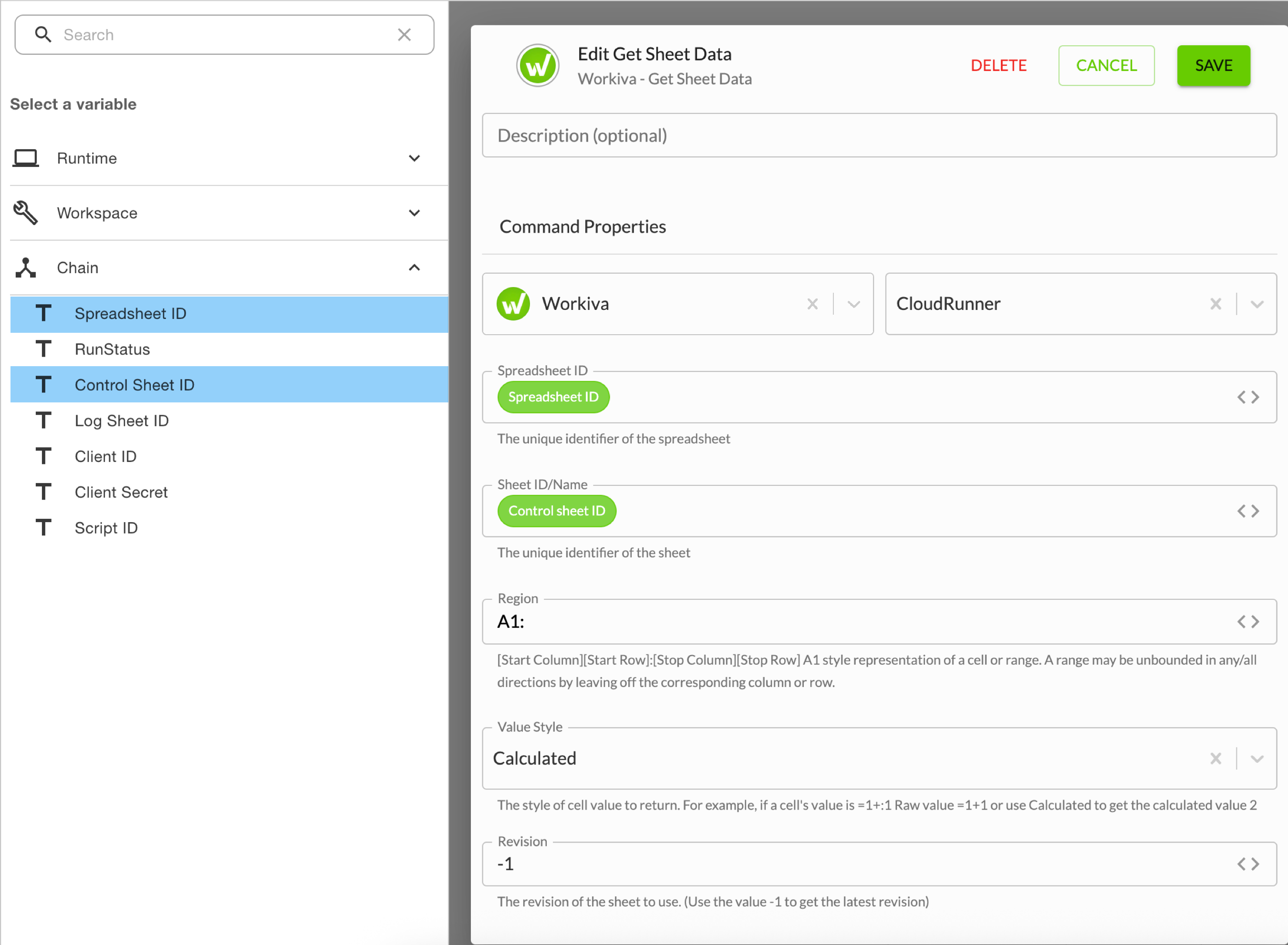Click the Workiva logo in the dialog header
Image resolution: width=1288 pixels, height=945 pixels.
click(x=537, y=66)
